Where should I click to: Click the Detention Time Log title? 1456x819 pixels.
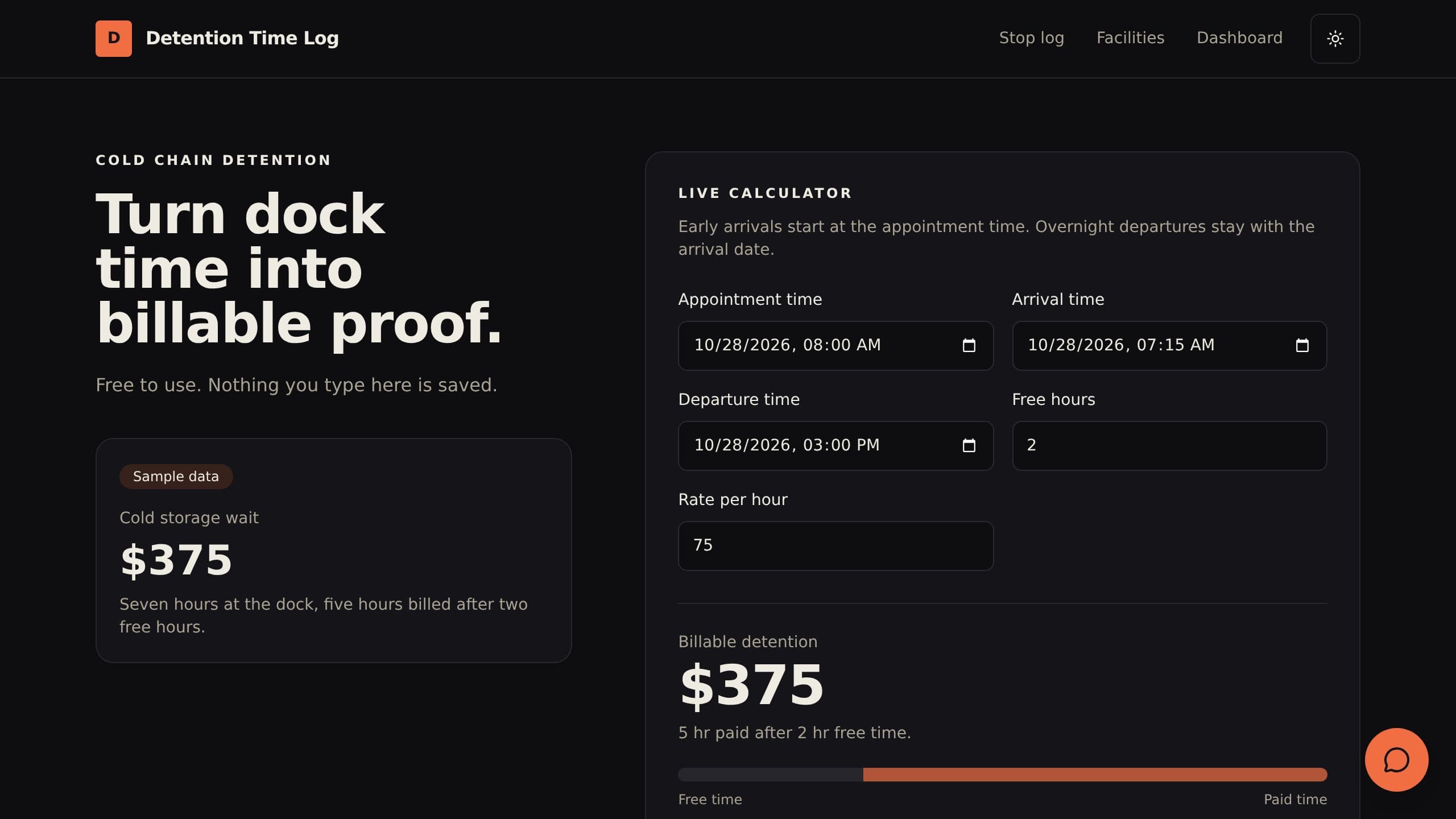242,38
